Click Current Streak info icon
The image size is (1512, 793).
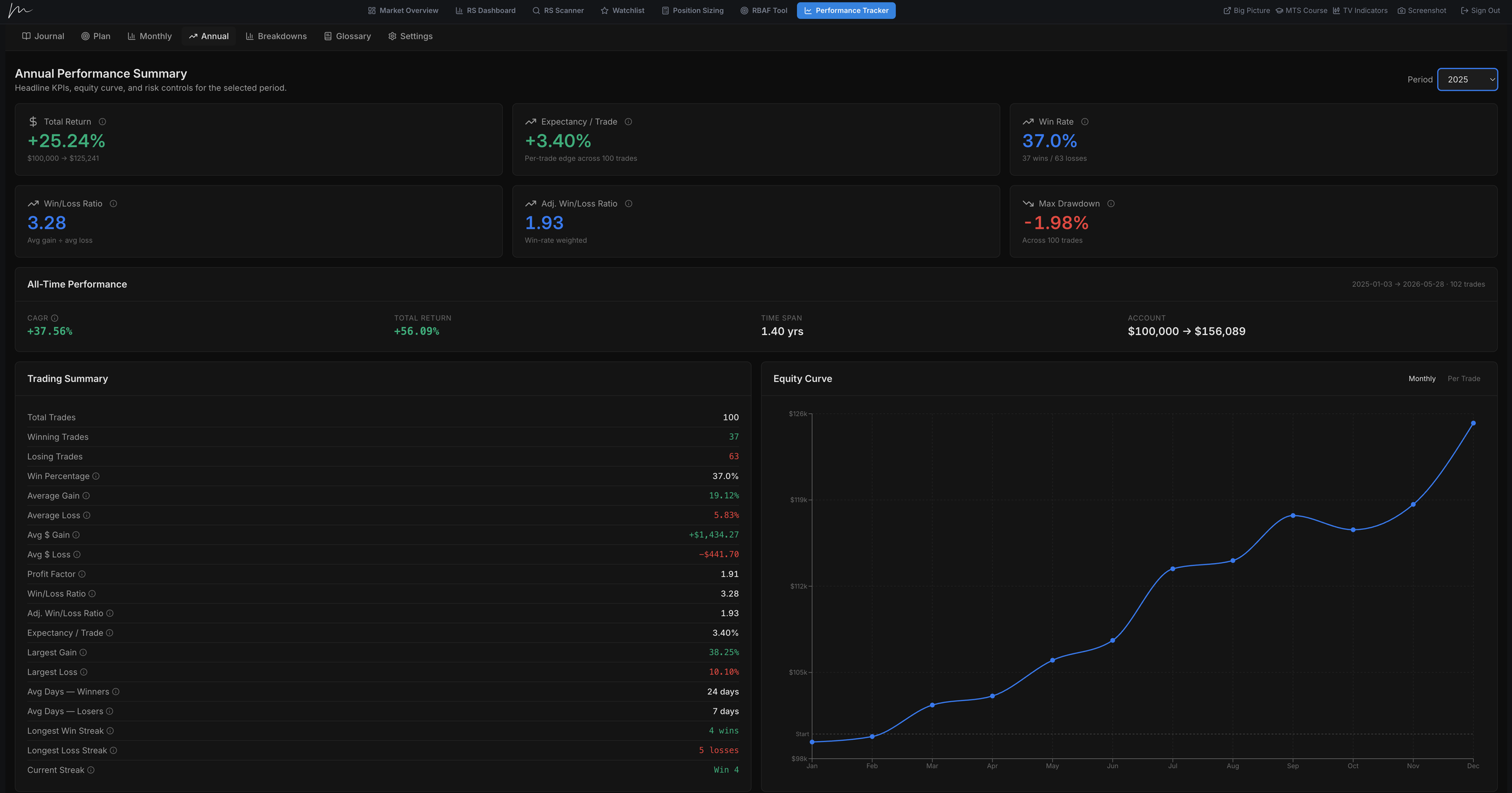pos(91,770)
